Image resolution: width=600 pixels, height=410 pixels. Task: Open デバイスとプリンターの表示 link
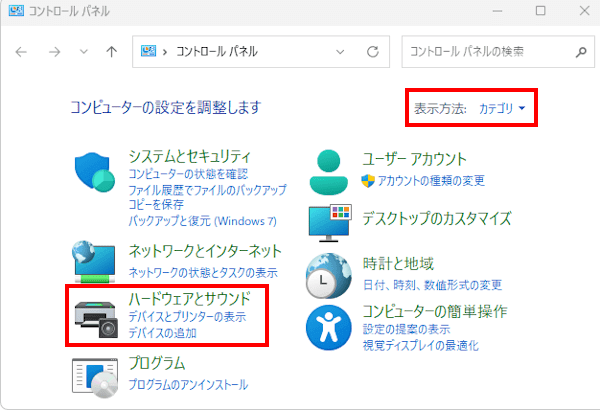pos(187,317)
